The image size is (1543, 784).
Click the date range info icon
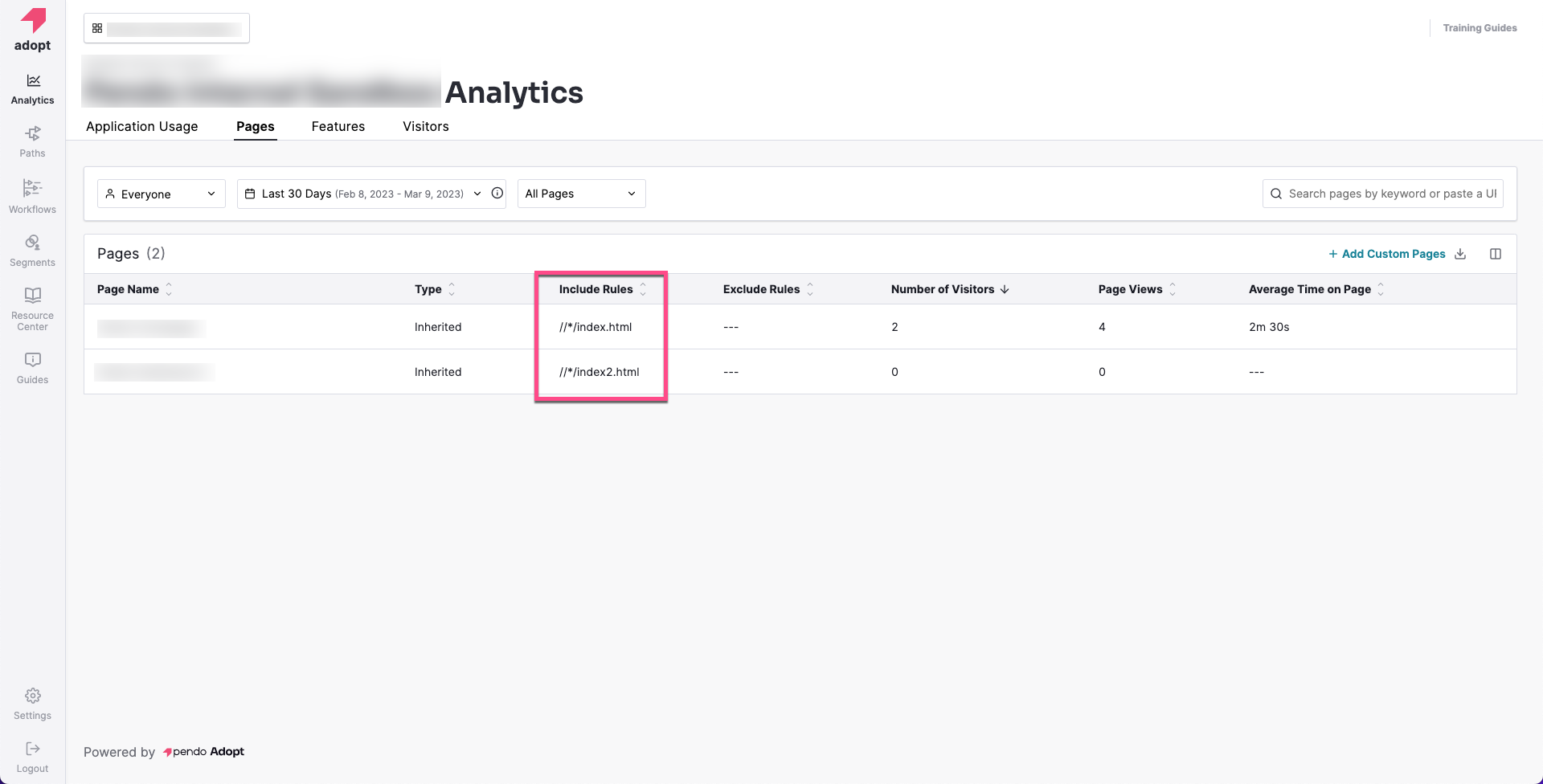tap(497, 194)
